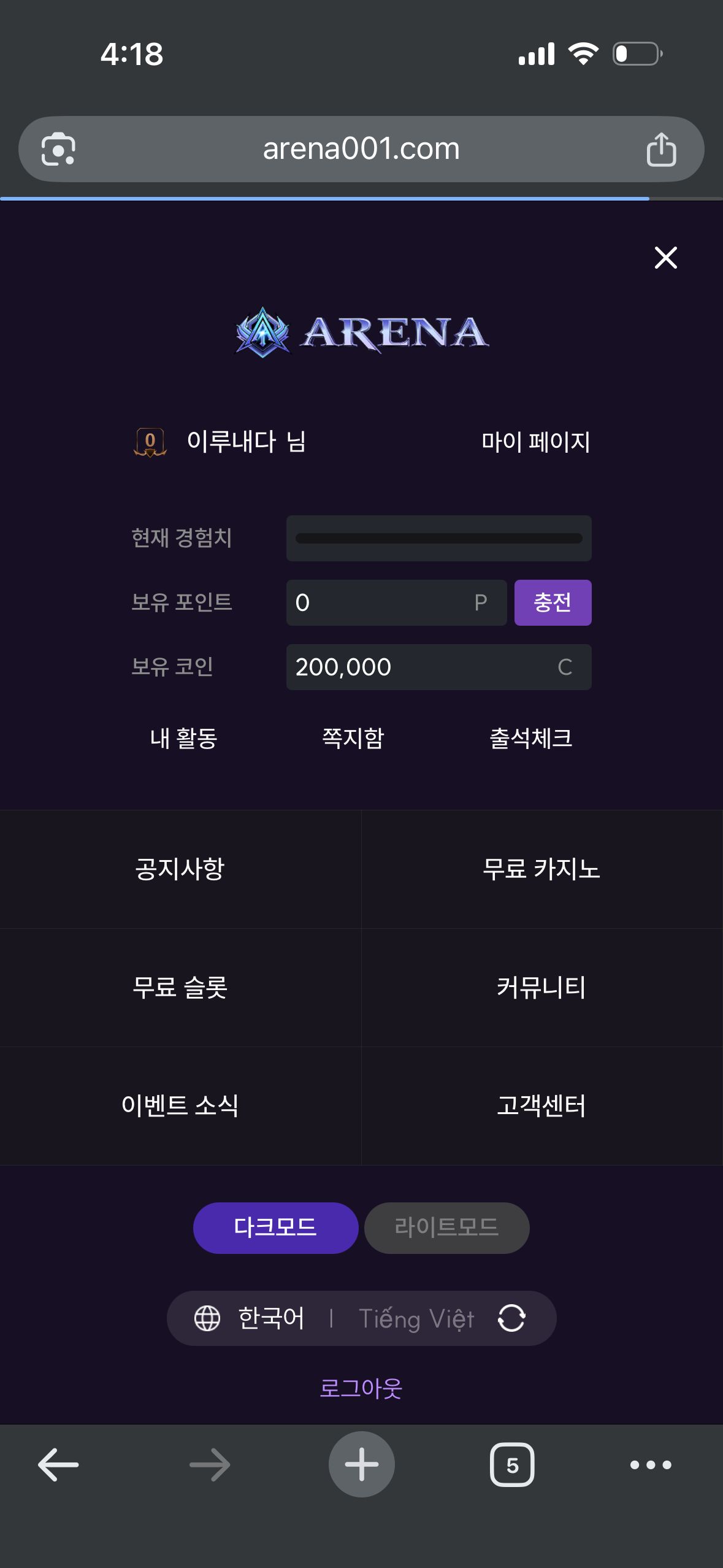Open 마이 페이지 my page

click(535, 442)
